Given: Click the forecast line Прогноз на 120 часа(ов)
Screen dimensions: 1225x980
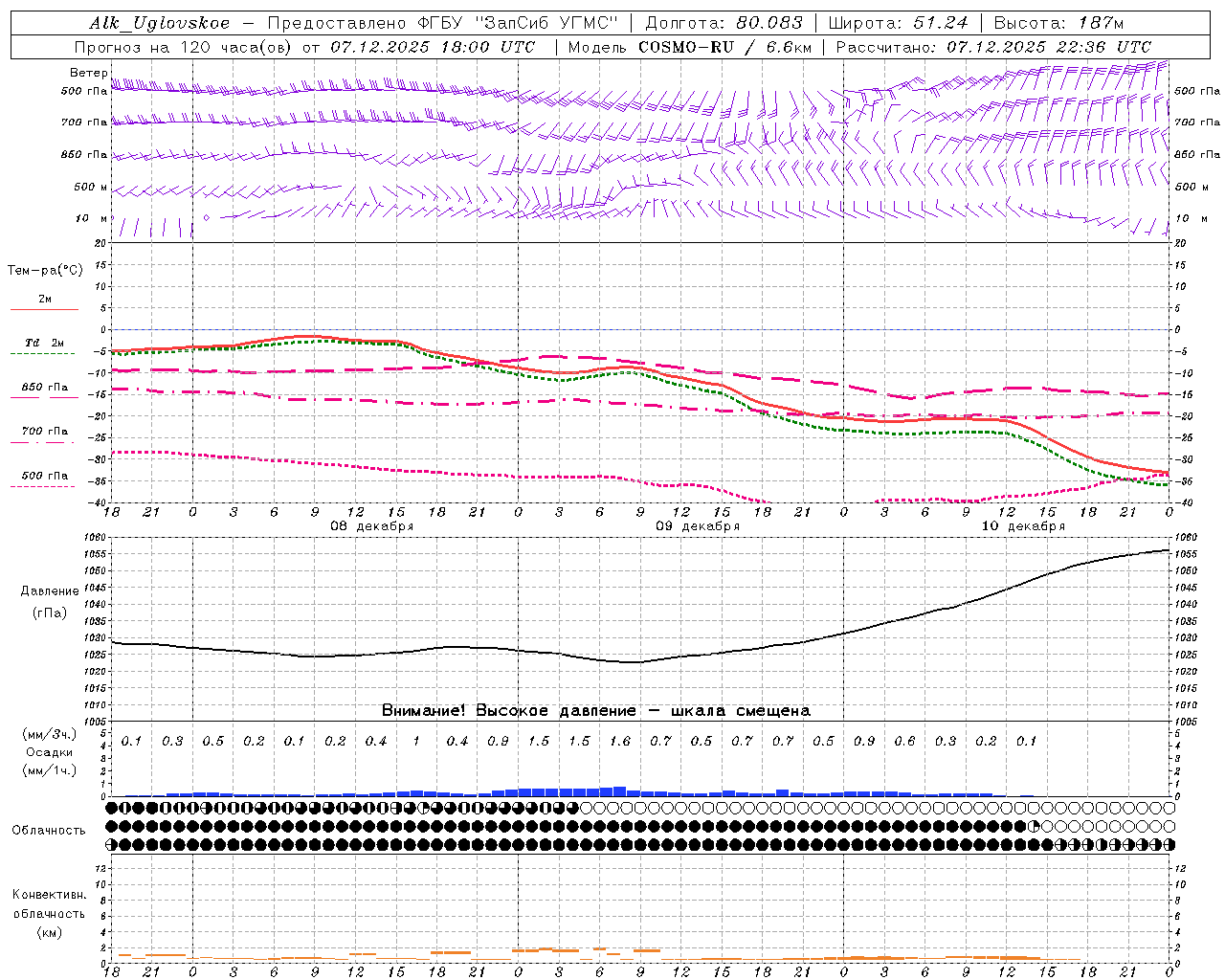Looking at the screenshot, I should [184, 47].
